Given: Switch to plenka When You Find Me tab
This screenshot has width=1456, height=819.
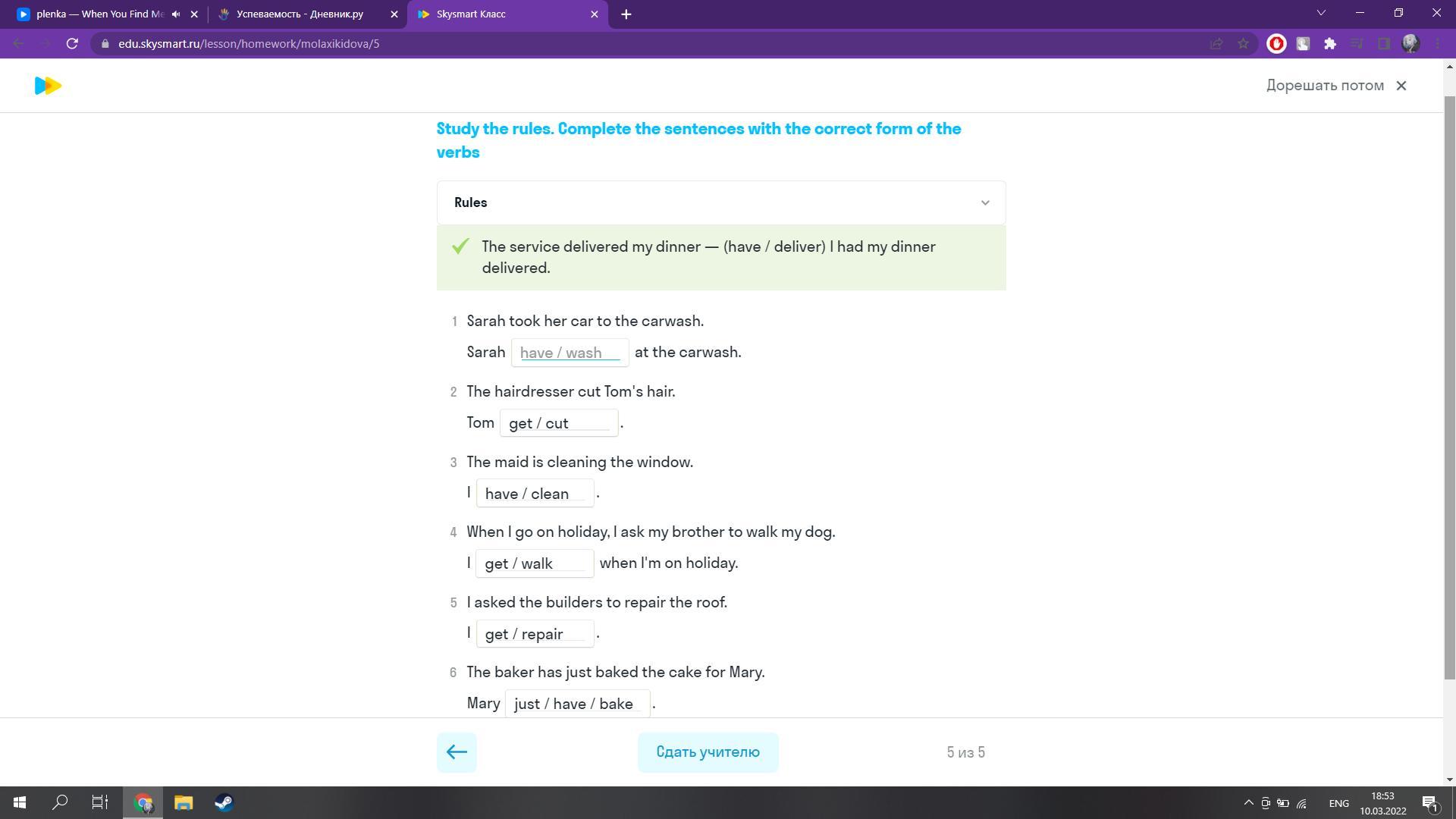Looking at the screenshot, I should (99, 14).
